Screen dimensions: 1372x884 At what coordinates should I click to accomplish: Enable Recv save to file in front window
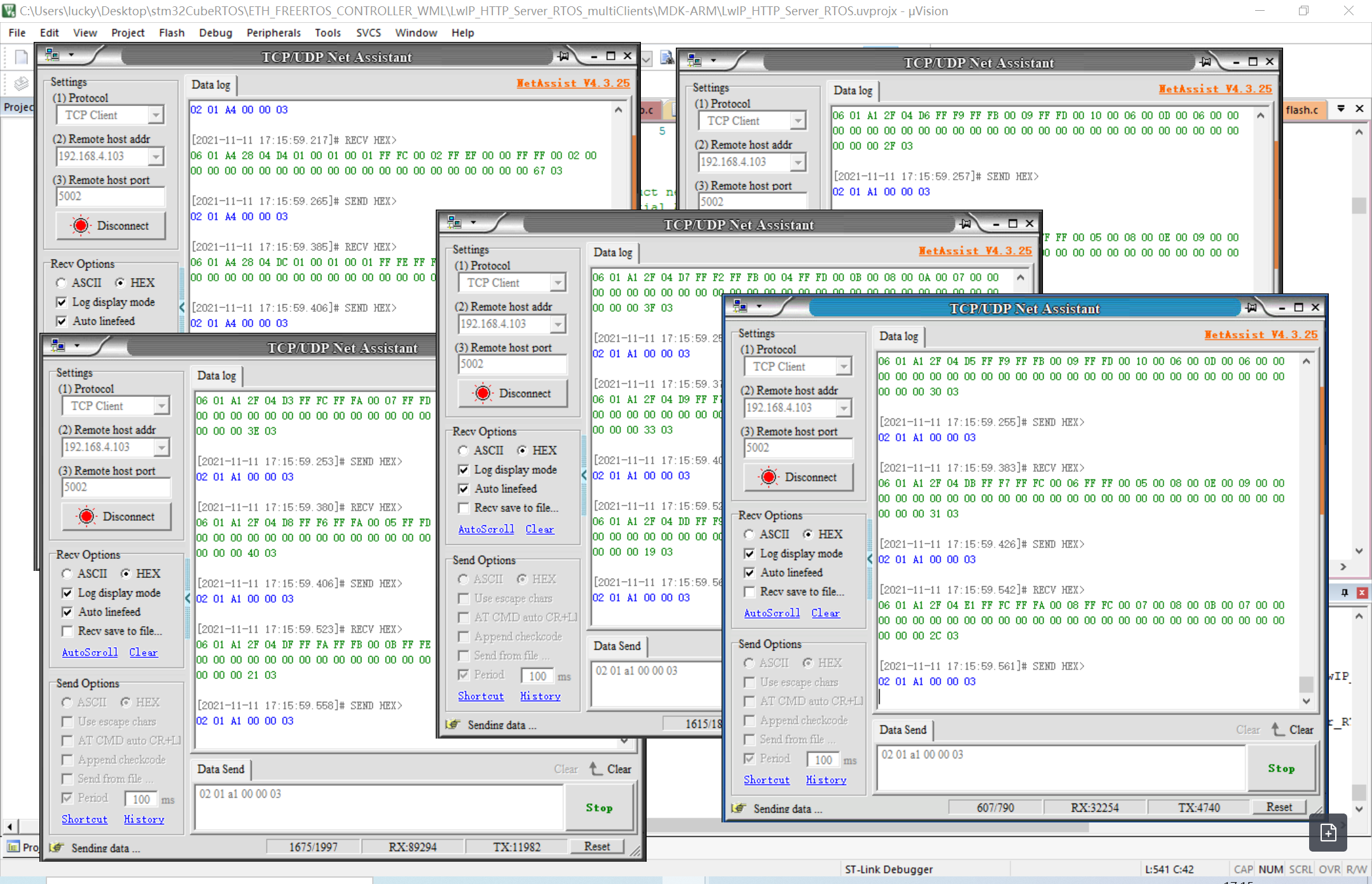(x=750, y=592)
